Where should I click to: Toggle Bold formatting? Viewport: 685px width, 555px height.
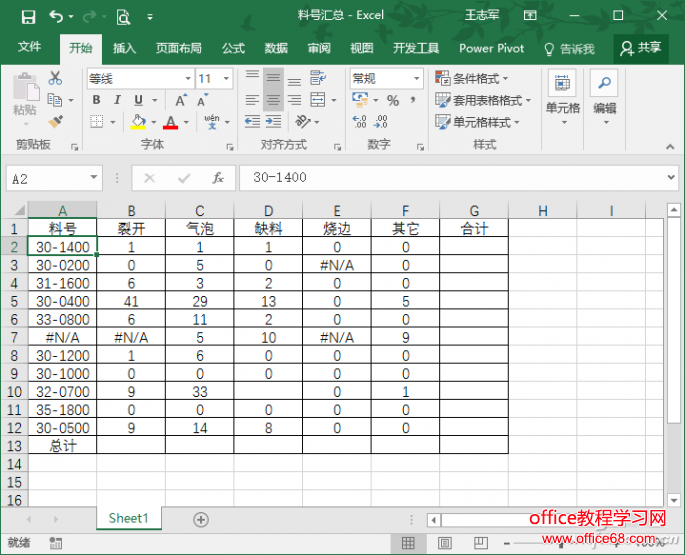(x=96, y=100)
